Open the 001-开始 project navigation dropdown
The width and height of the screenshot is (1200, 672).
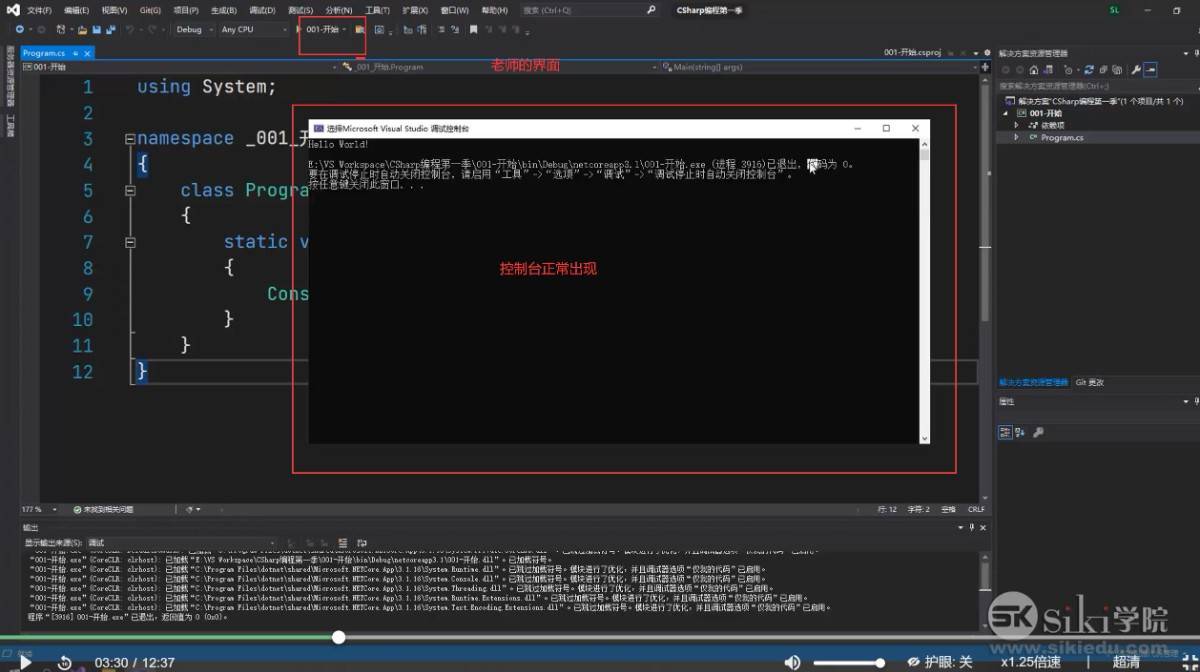click(x=180, y=67)
